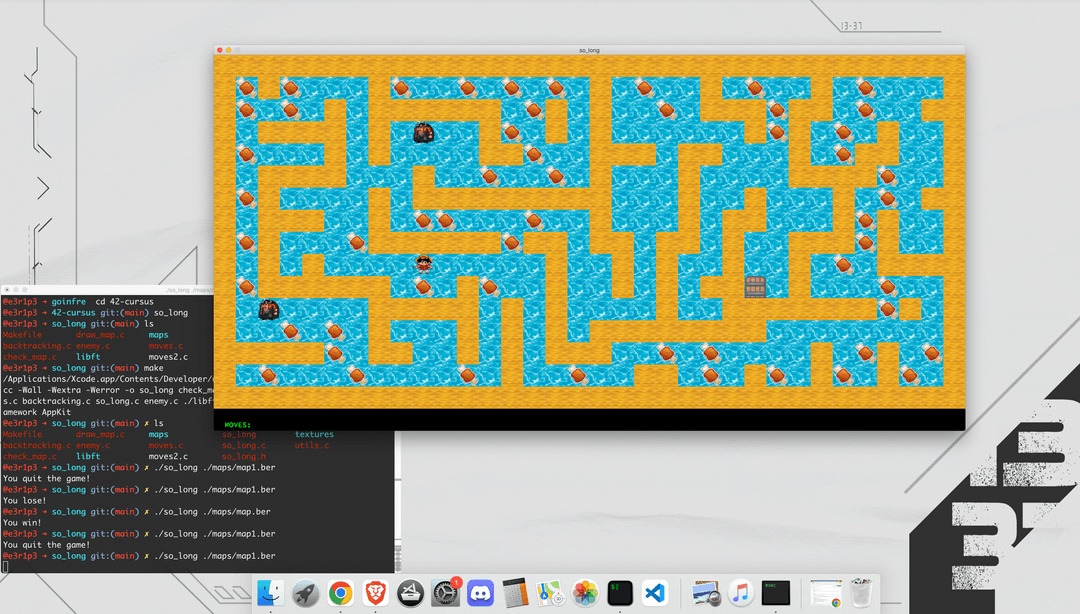Viewport: 1080px width, 614px height.
Task: Click meat collectible directly below player character
Action: (x=424, y=287)
